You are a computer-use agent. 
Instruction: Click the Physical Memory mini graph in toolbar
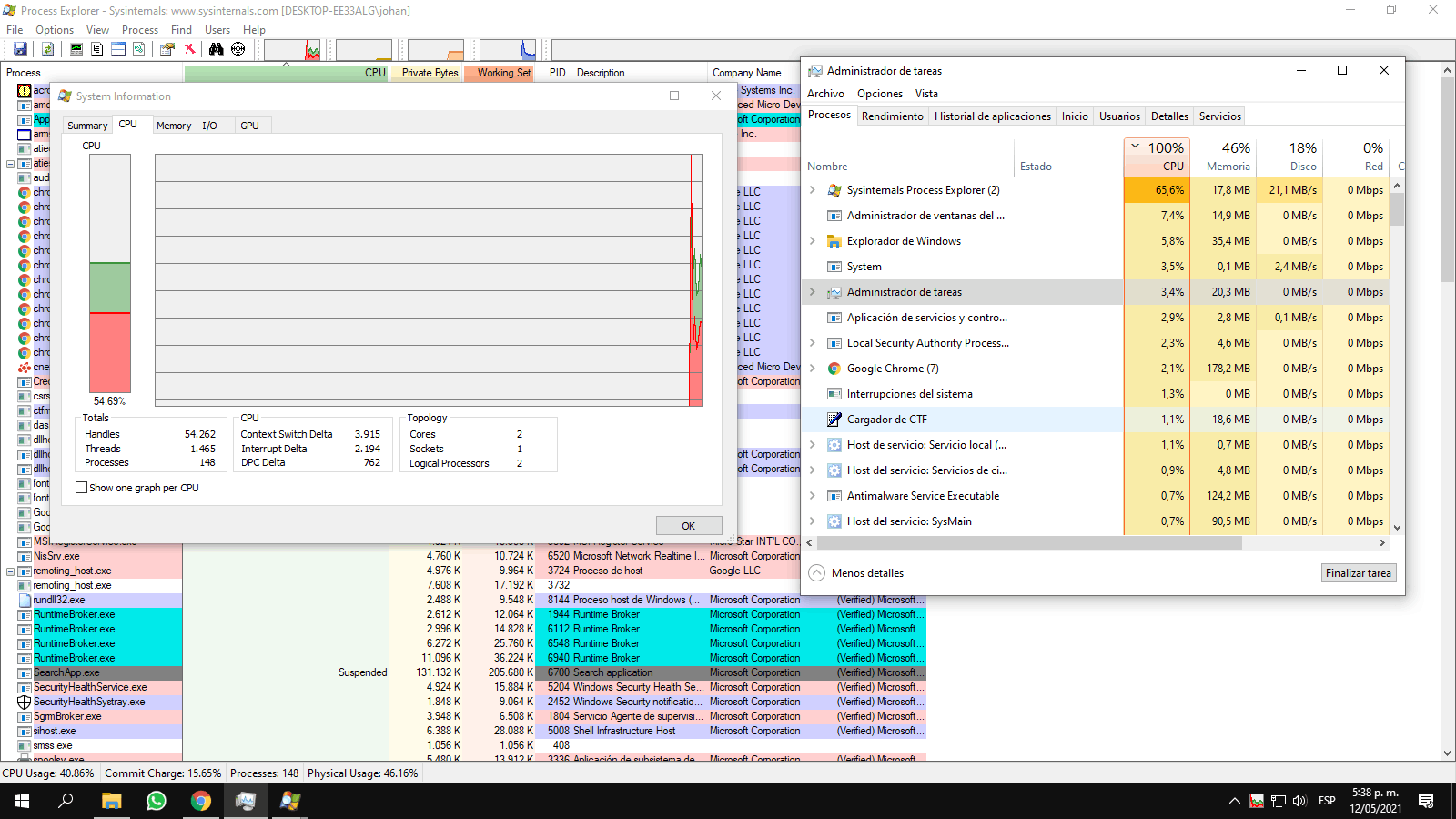point(436,49)
